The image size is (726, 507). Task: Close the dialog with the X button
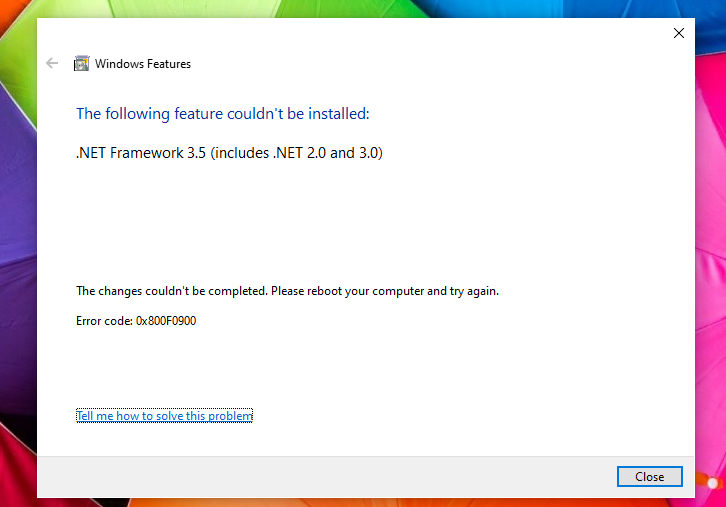point(679,33)
